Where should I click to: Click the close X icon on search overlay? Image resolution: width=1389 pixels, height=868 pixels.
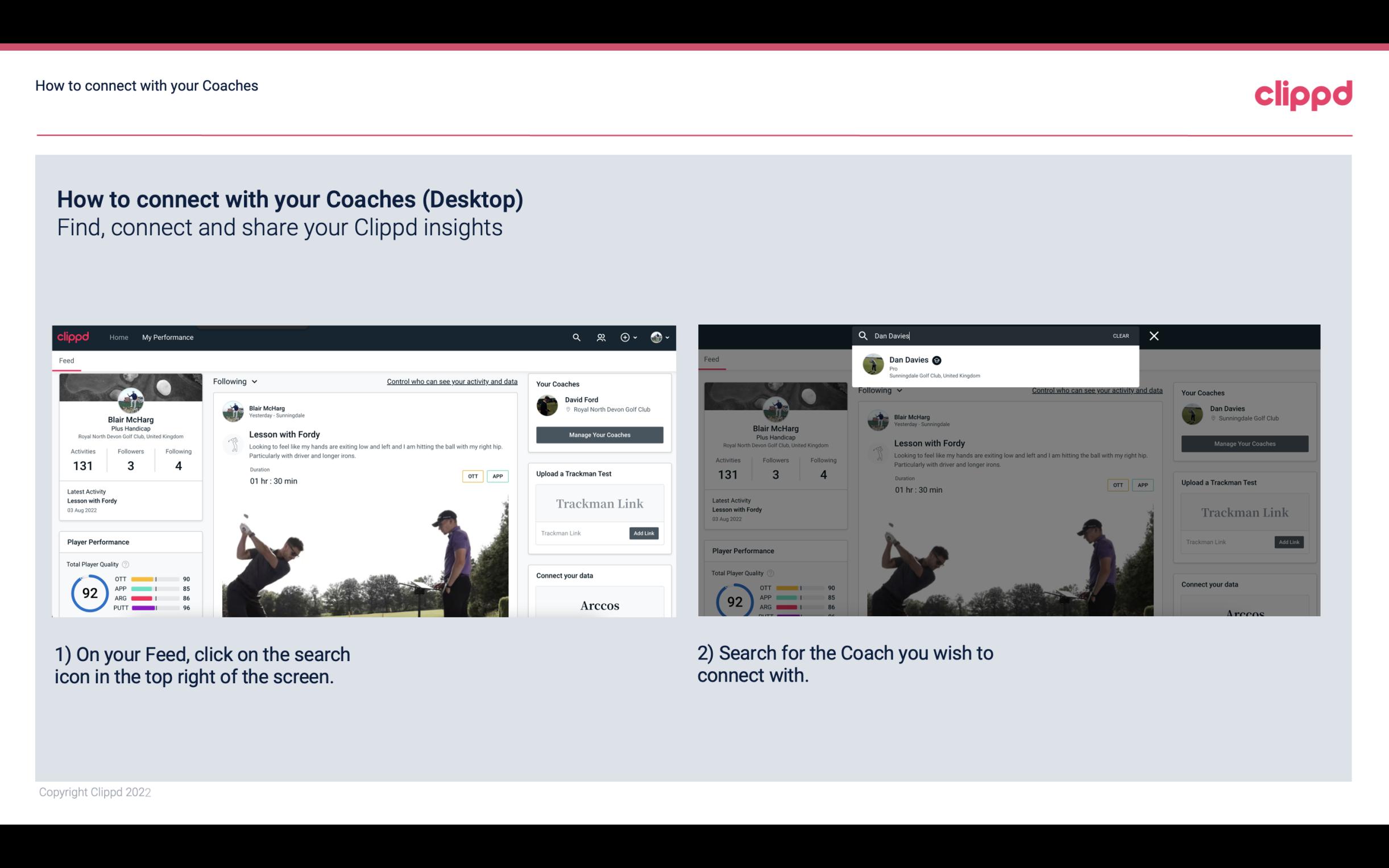pyautogui.click(x=1153, y=335)
